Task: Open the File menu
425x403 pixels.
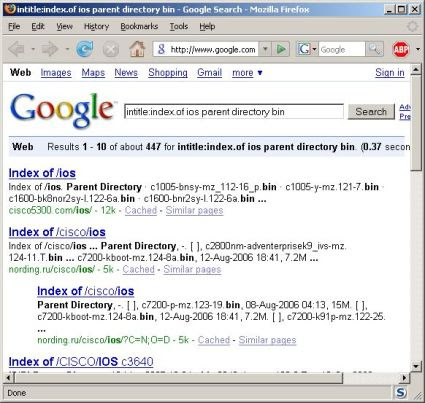Action: 14,26
